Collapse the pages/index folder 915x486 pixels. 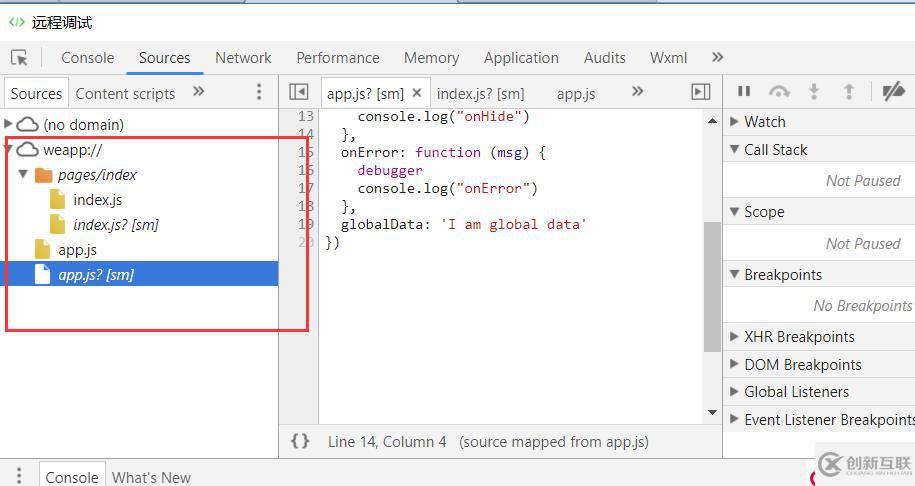[x=24, y=174]
